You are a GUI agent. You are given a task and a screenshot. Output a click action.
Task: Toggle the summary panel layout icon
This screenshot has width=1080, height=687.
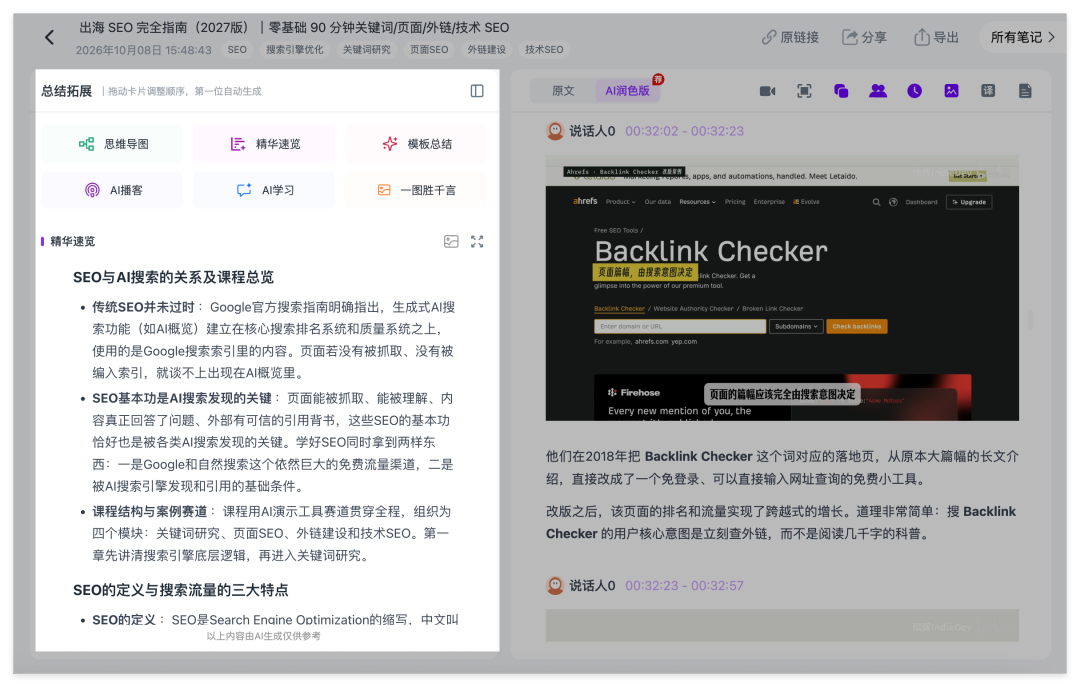[x=477, y=91]
